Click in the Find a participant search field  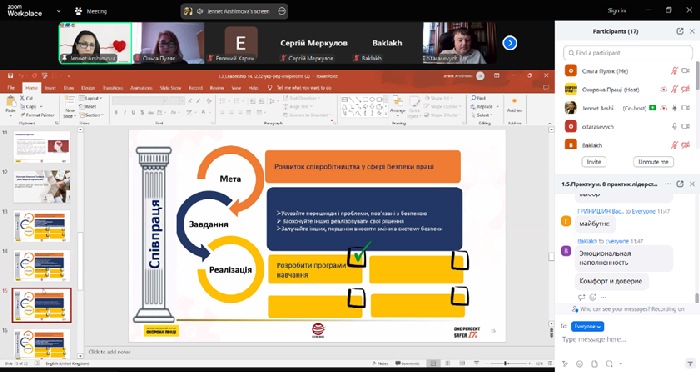click(x=628, y=53)
